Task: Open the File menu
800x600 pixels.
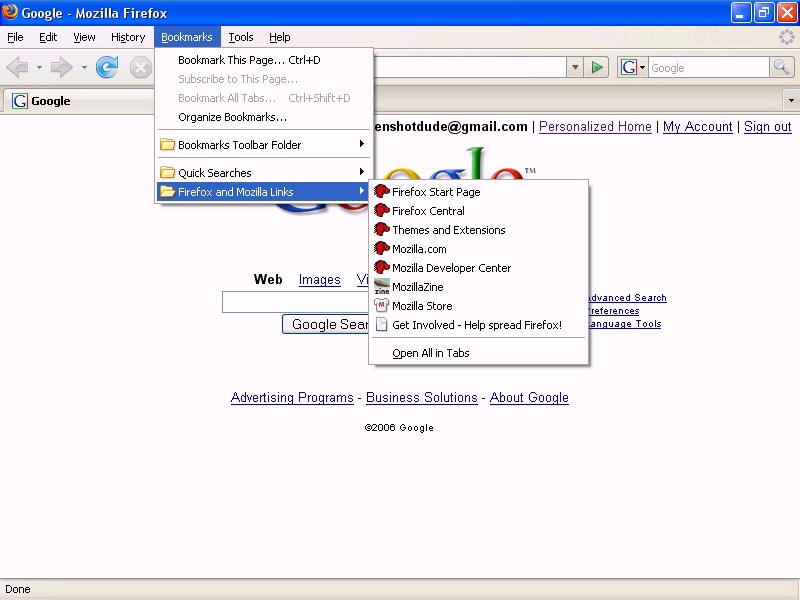Action: [x=15, y=37]
